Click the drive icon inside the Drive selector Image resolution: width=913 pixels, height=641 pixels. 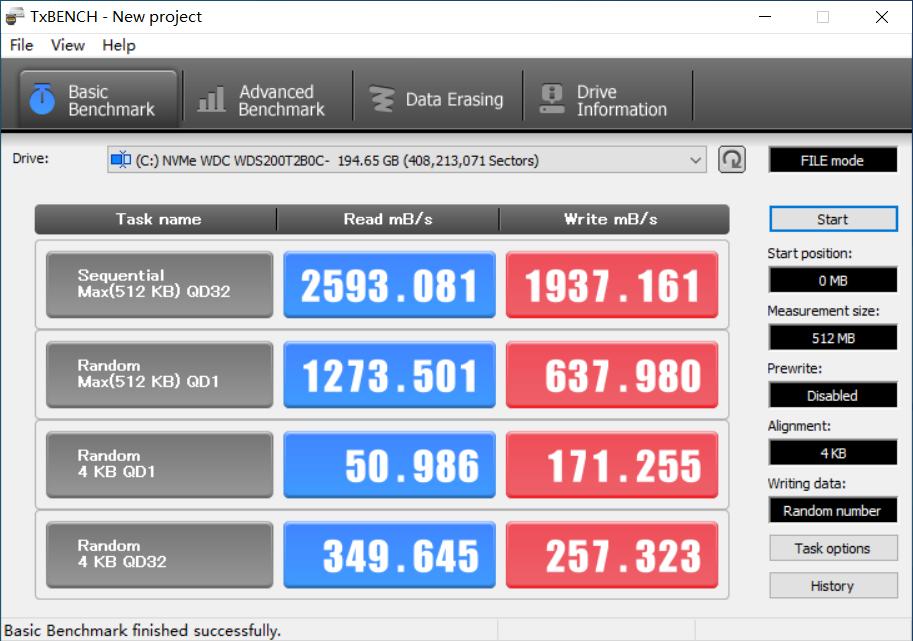tap(122, 159)
